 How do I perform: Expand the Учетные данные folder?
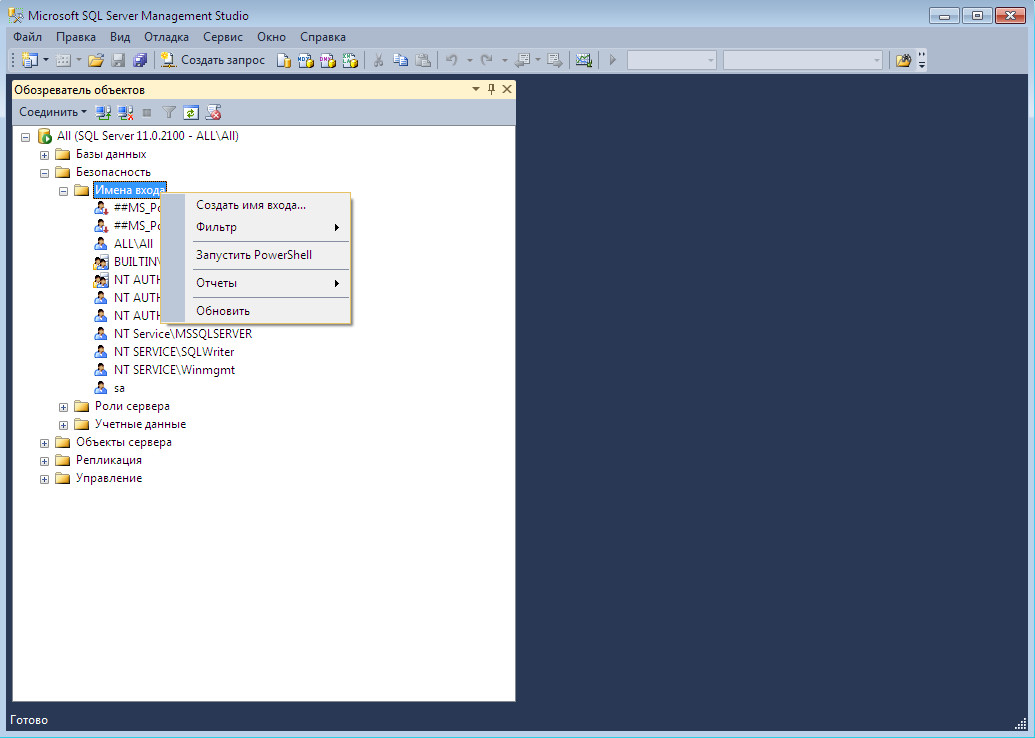(x=63, y=425)
